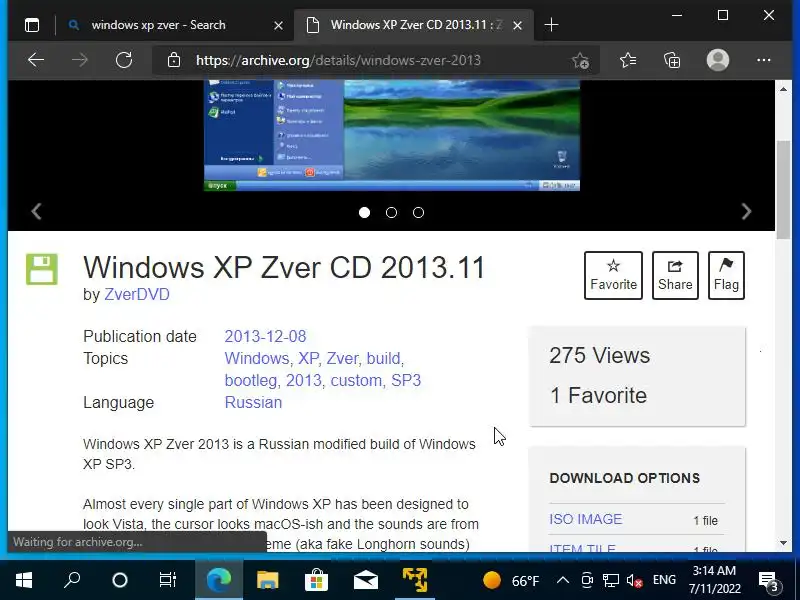
Task: Show previous carousel image
Action: (36, 211)
